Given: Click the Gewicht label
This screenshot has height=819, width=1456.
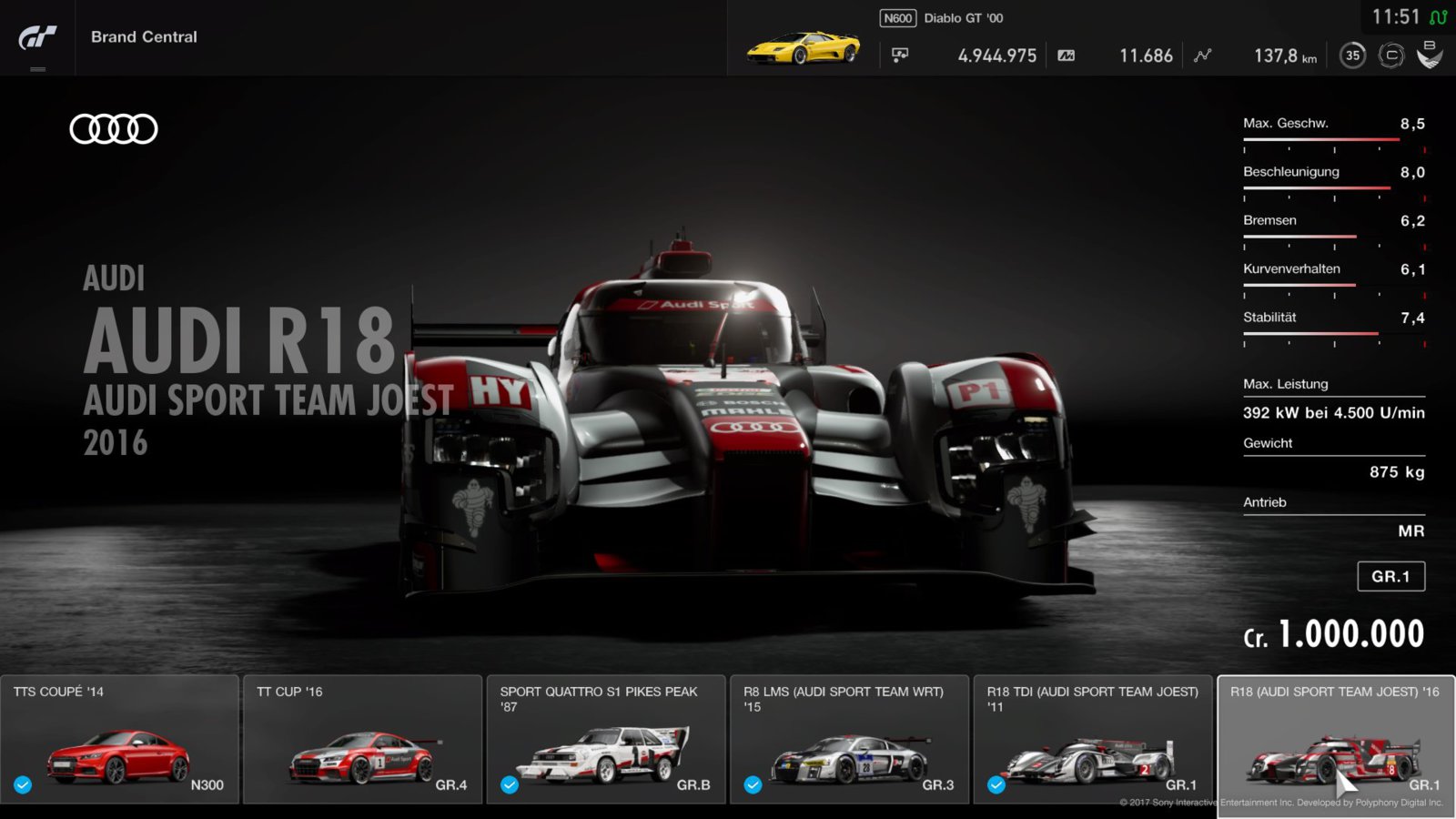Looking at the screenshot, I should click(1268, 443).
